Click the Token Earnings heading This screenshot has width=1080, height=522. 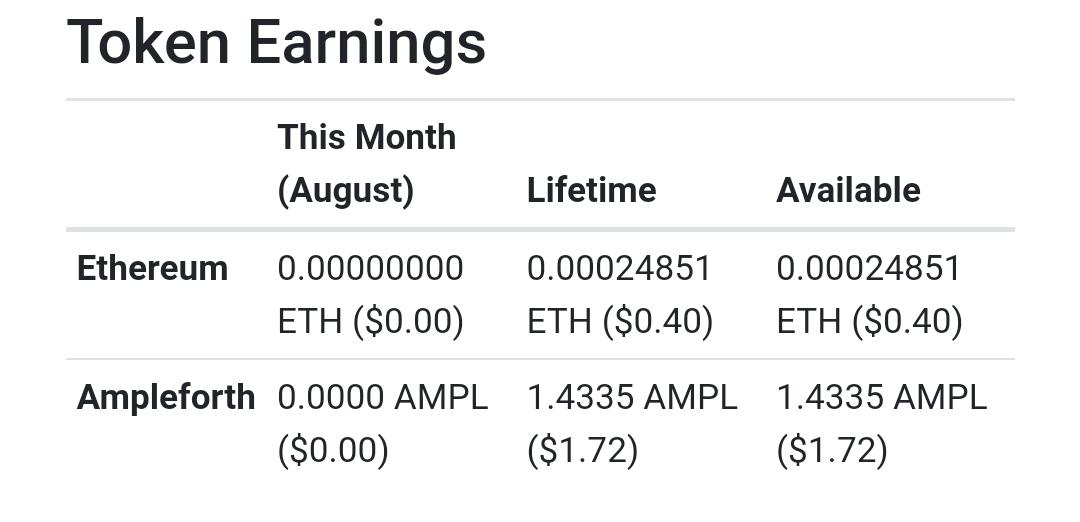(276, 45)
